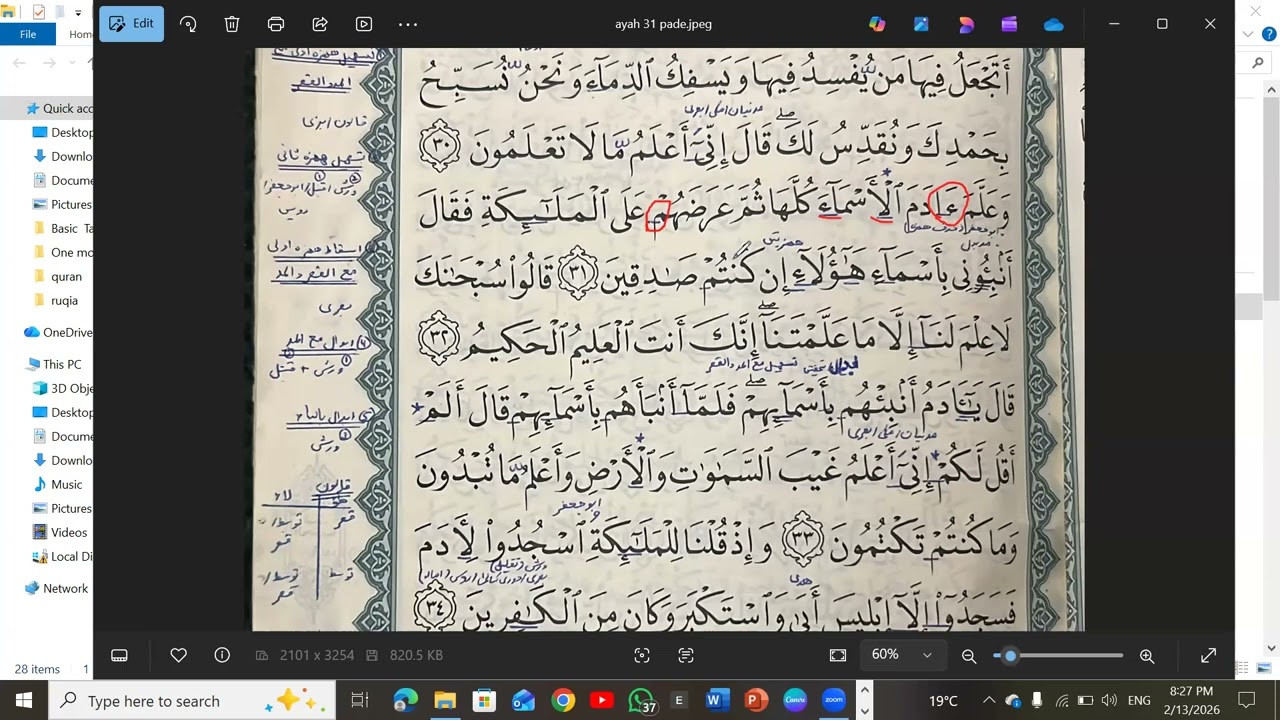The height and width of the screenshot is (720, 1280).
Task: Print the image using the printer icon
Action: tap(276, 24)
